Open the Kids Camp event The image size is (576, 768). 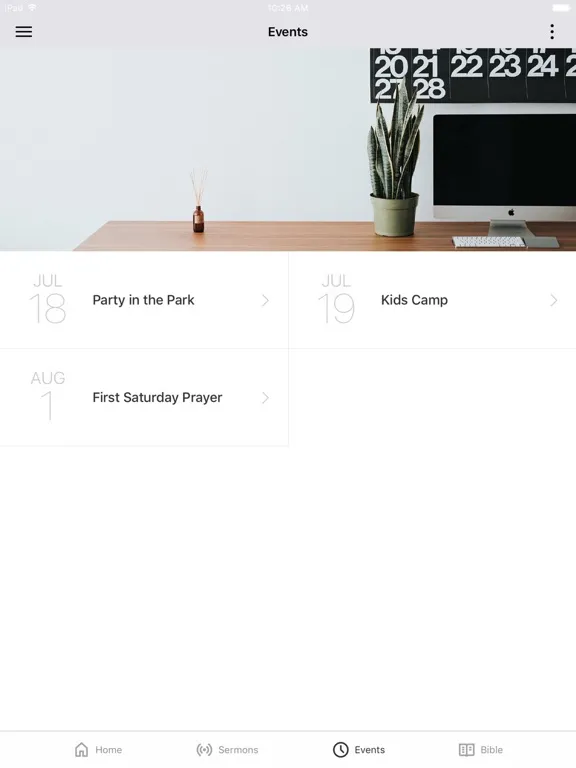tap(432, 300)
